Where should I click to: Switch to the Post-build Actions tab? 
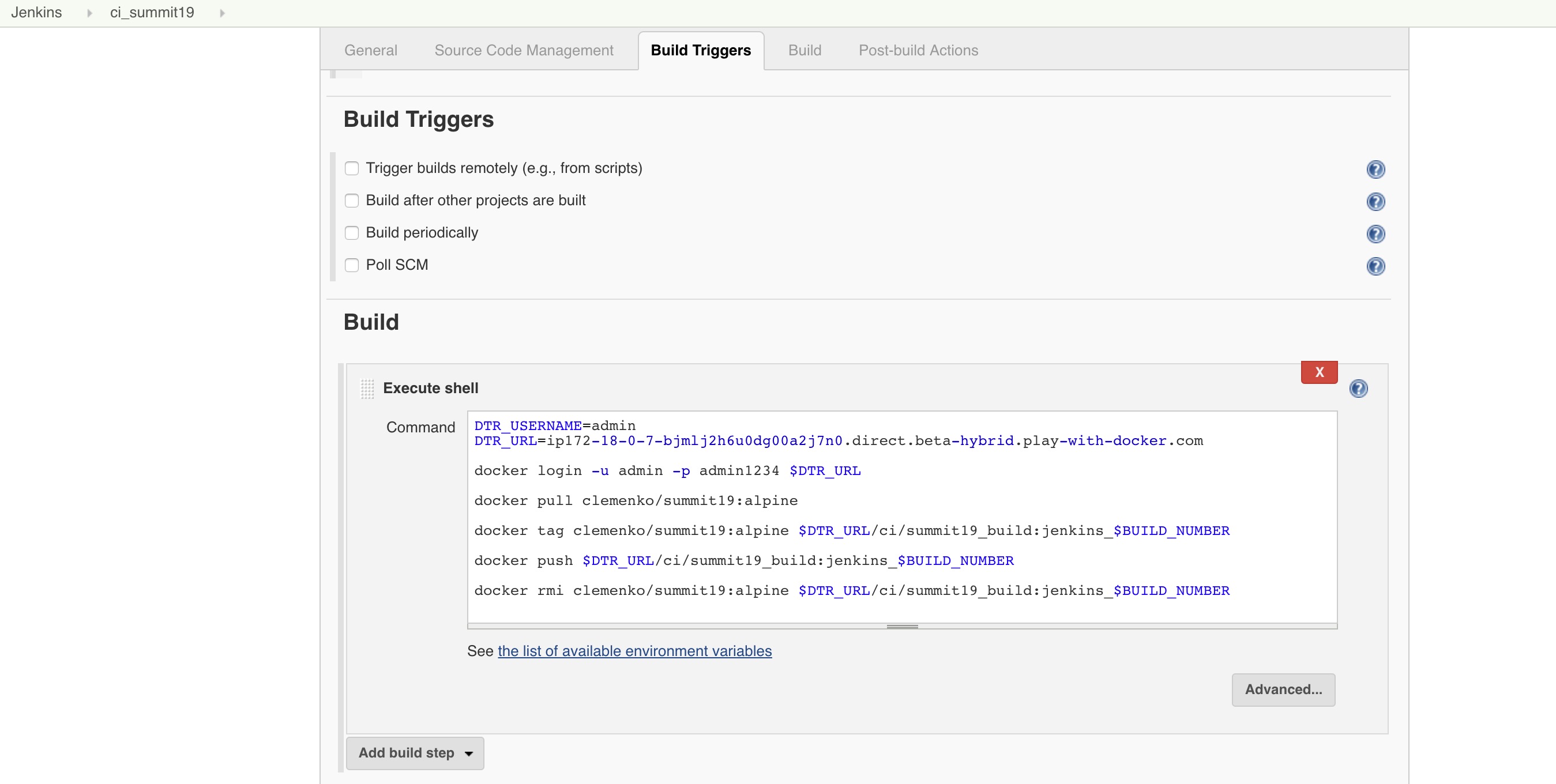click(x=918, y=50)
